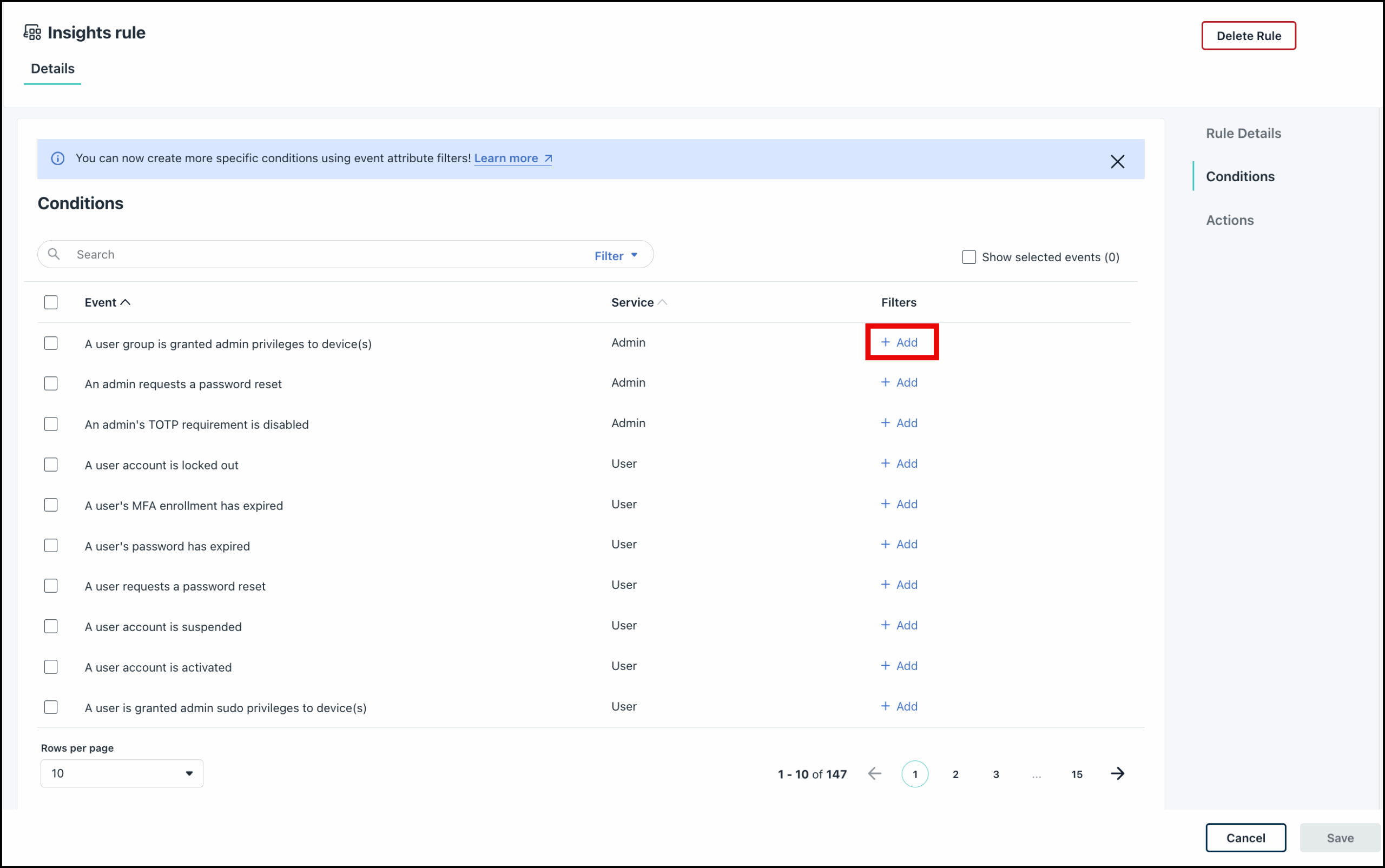Viewport: 1385px width, 868px height.
Task: Click the Cancel button
Action: 1245,838
